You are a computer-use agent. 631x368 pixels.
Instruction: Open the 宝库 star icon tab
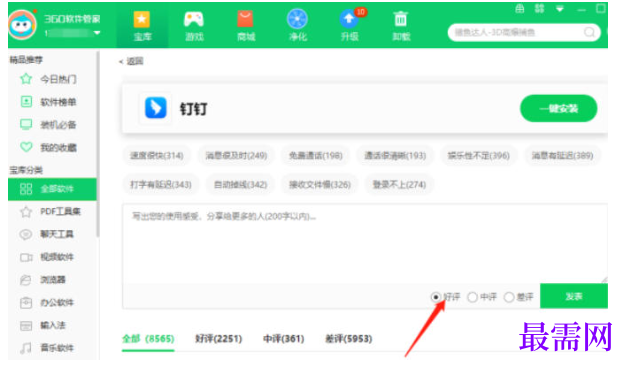142,26
